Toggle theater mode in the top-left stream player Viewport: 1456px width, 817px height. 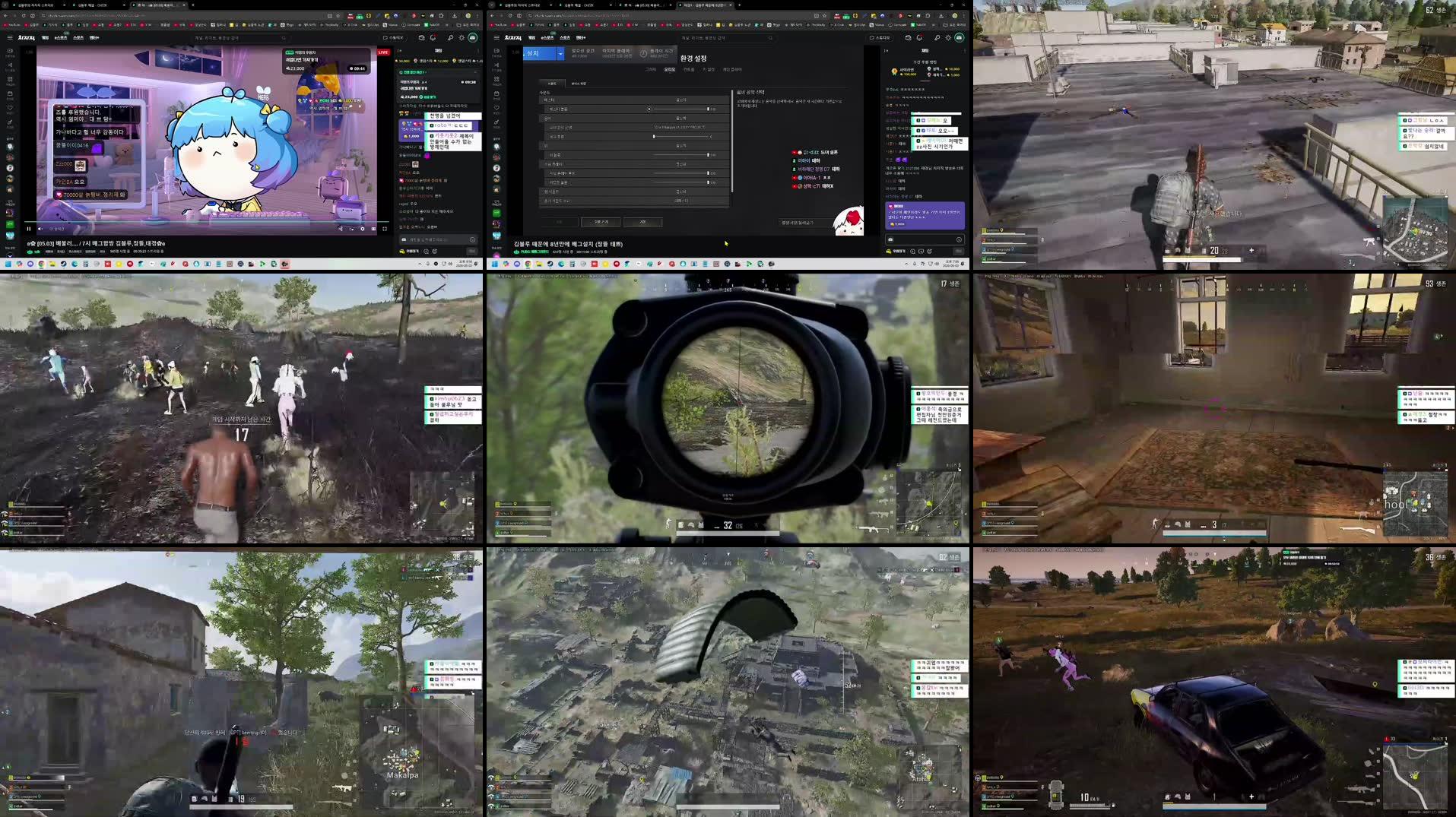pos(373,229)
